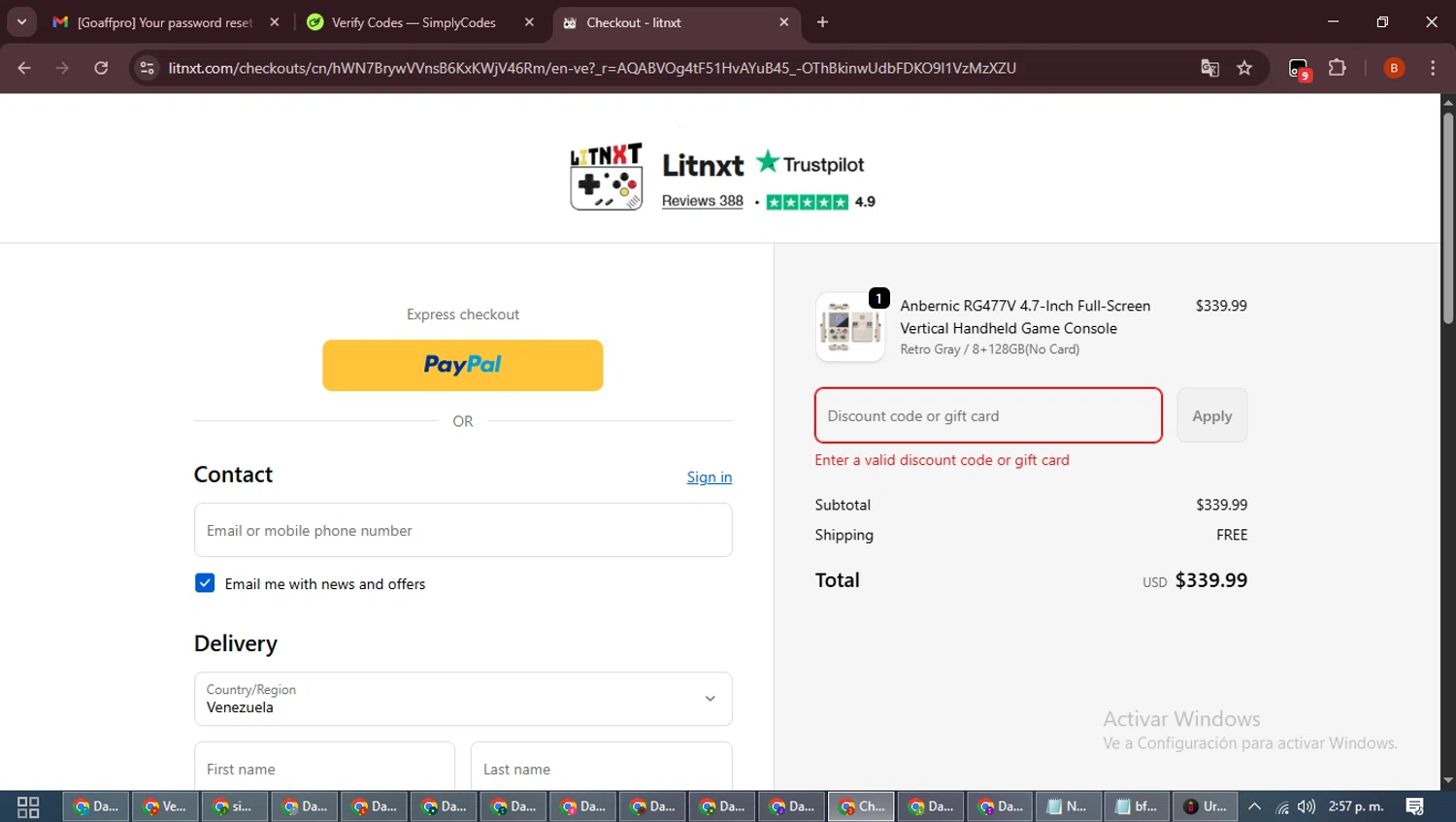Activate the Ch... Chrome taskbar window
The width and height of the screenshot is (1456, 822).
[x=862, y=806]
